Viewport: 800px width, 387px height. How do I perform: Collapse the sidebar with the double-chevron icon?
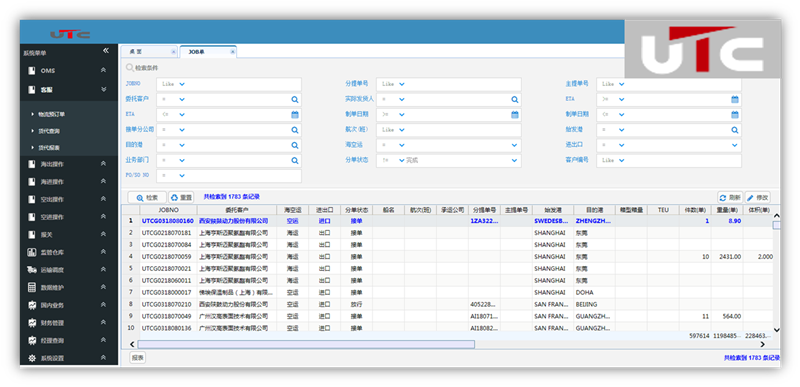pyautogui.click(x=106, y=50)
